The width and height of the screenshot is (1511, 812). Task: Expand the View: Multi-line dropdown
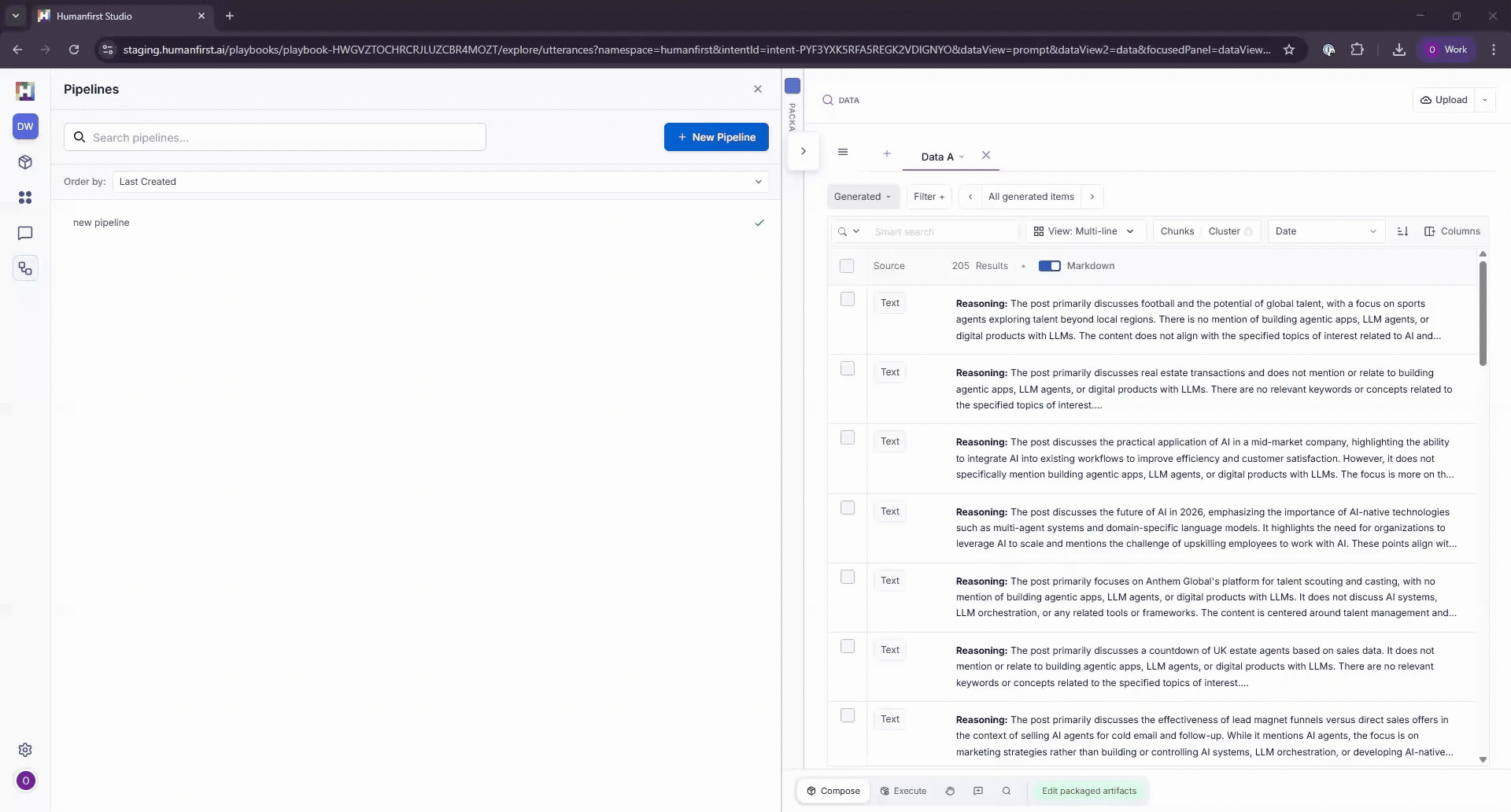(x=1084, y=231)
